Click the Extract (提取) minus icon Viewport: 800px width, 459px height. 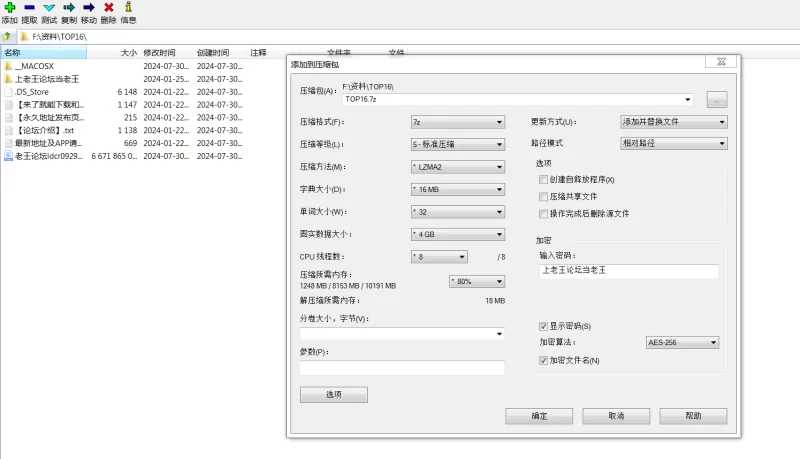(29, 7)
